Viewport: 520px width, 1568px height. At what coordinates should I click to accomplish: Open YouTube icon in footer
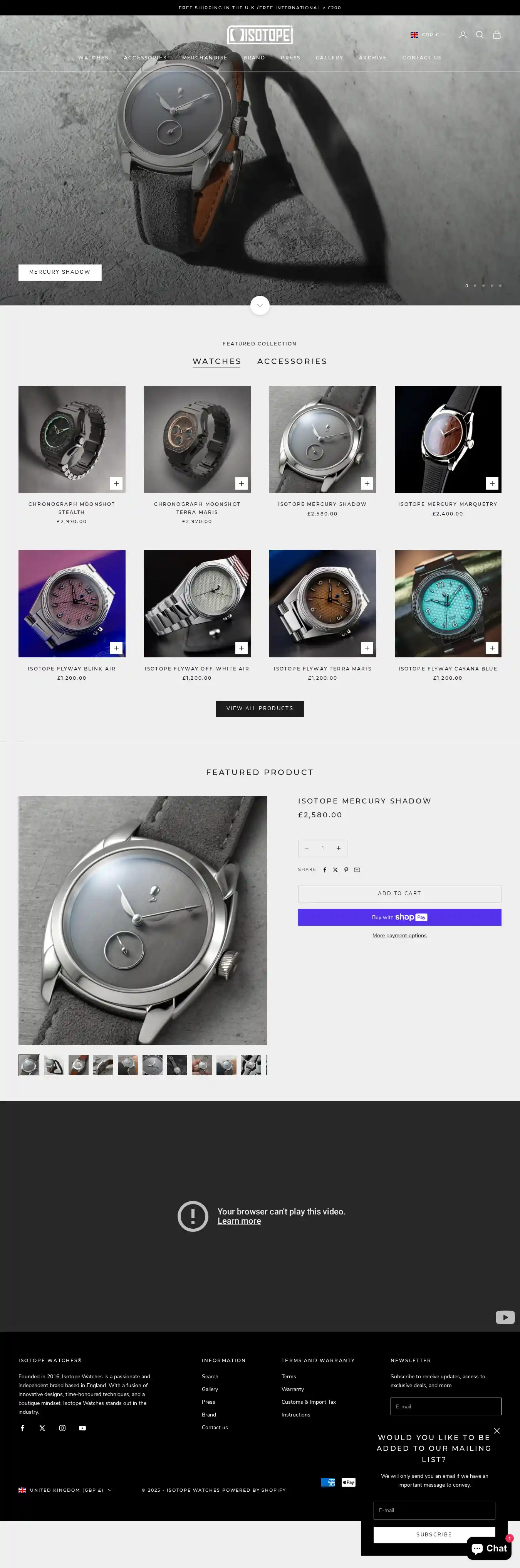pyautogui.click(x=82, y=1428)
